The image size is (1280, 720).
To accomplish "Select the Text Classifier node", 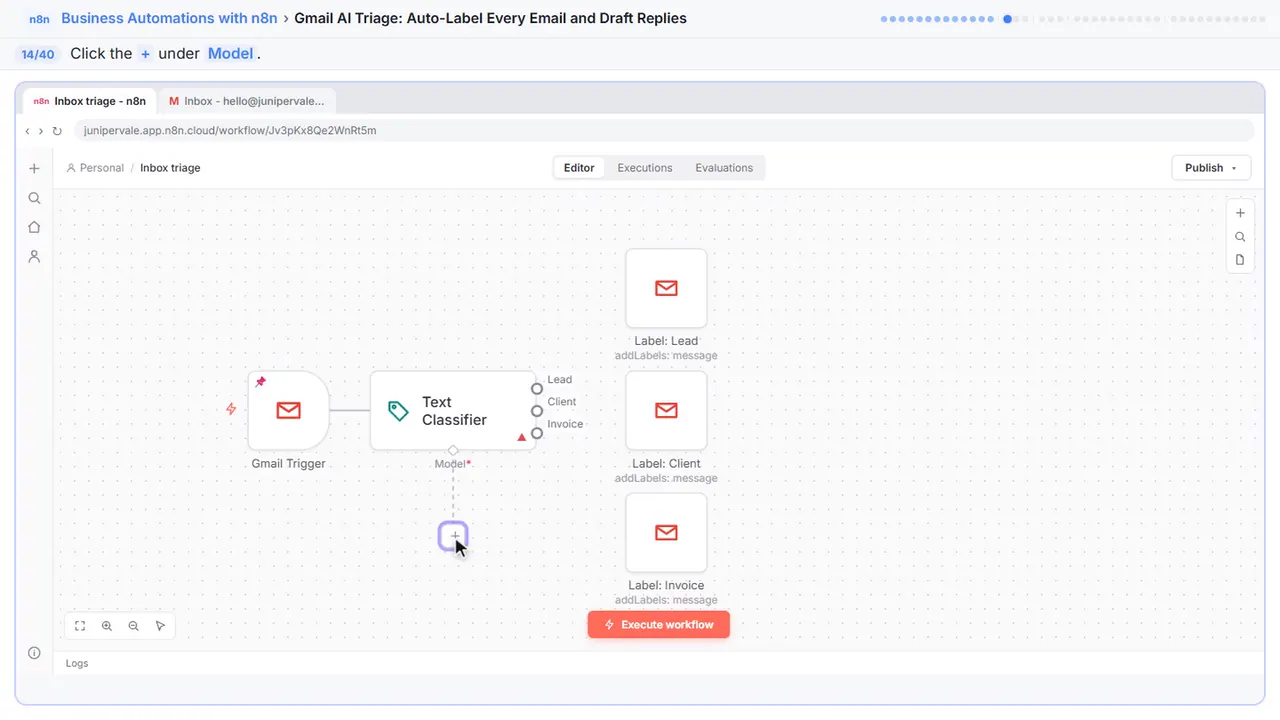I will pyautogui.click(x=453, y=410).
